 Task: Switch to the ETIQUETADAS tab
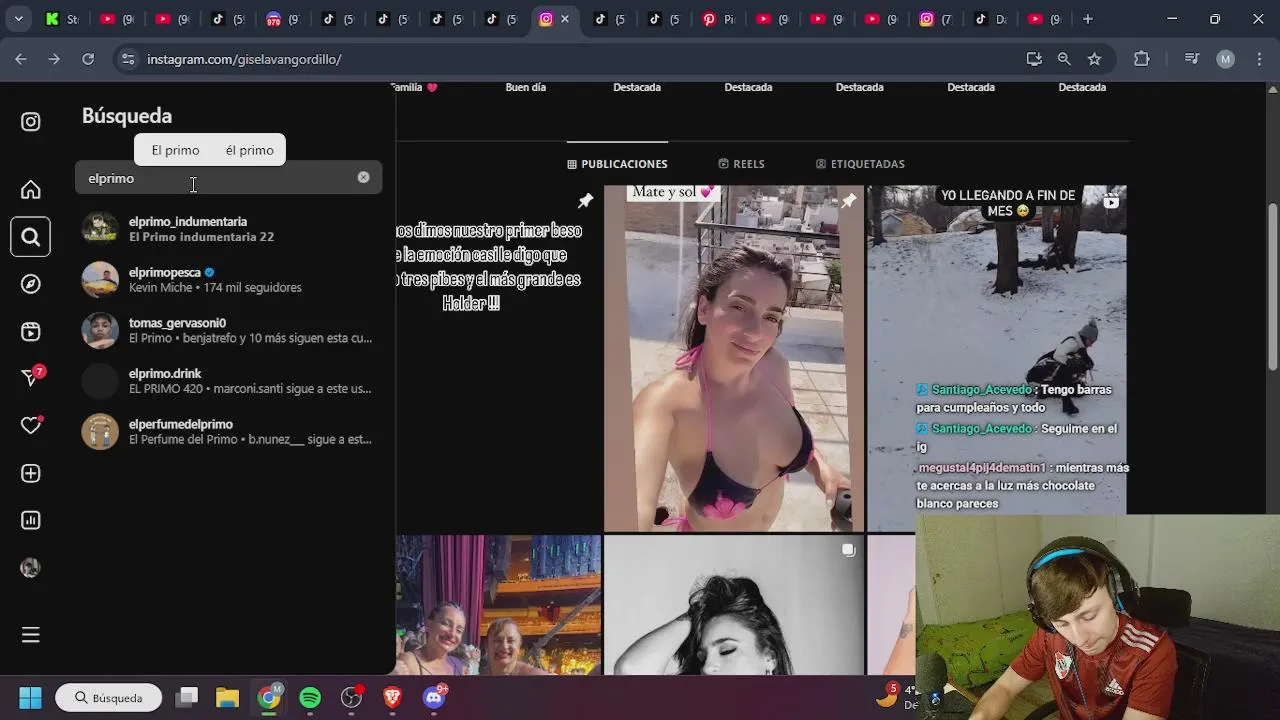[860, 164]
